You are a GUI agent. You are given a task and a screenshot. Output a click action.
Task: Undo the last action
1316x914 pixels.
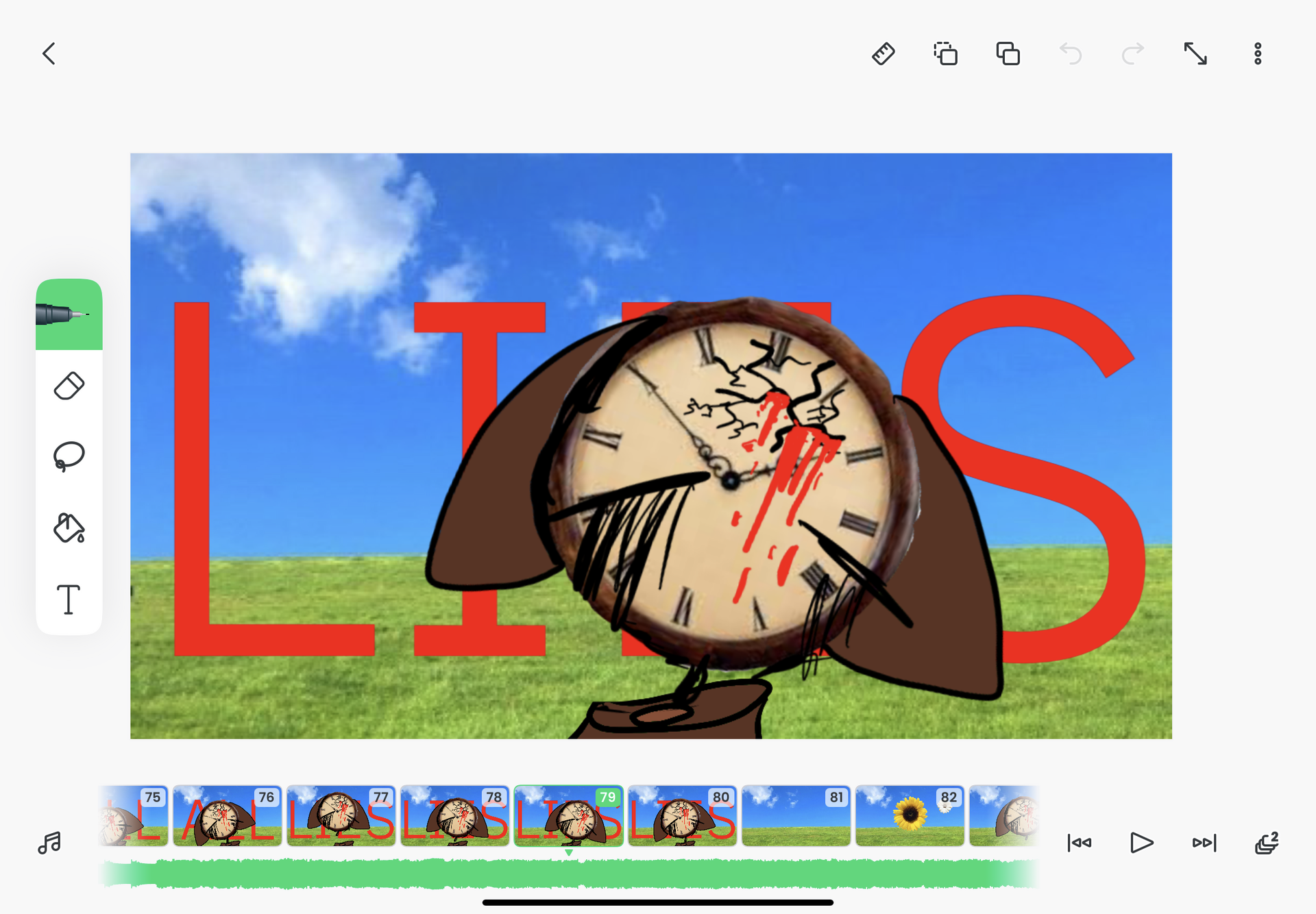(x=1071, y=53)
